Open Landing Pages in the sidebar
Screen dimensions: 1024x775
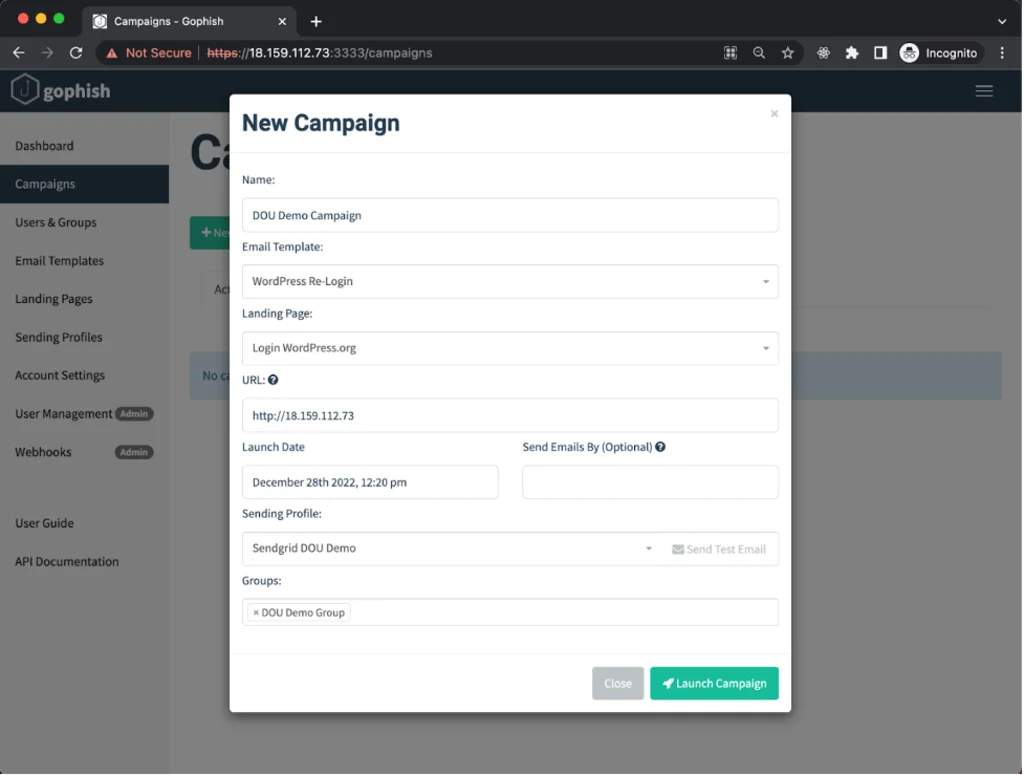[x=54, y=298]
